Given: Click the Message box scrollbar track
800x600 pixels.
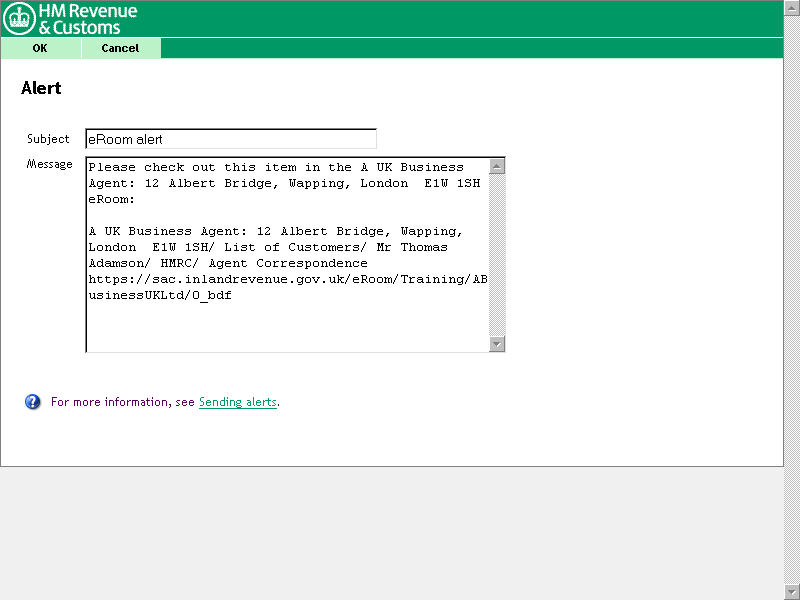Looking at the screenshot, I should coord(497,255).
